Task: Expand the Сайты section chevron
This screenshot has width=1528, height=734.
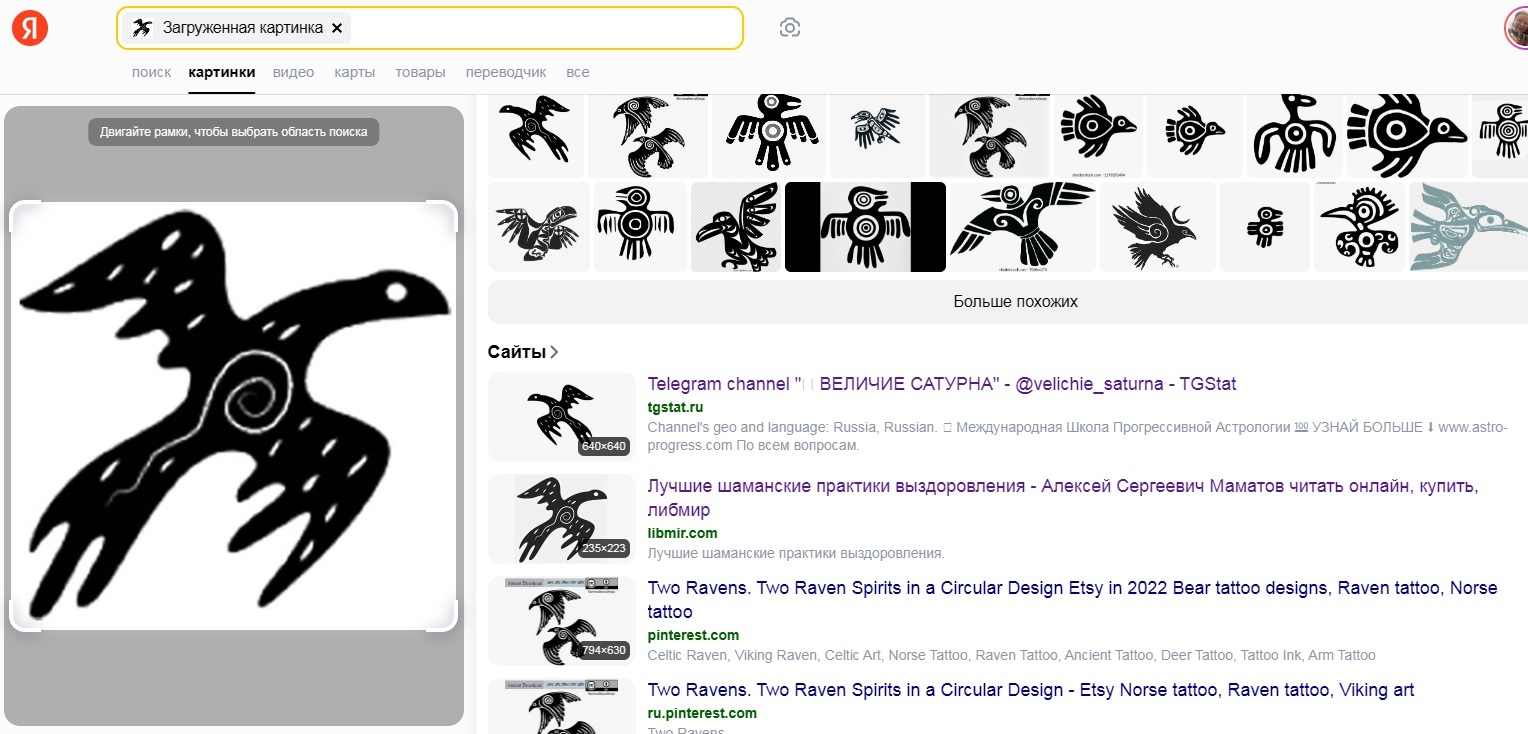Action: [555, 352]
